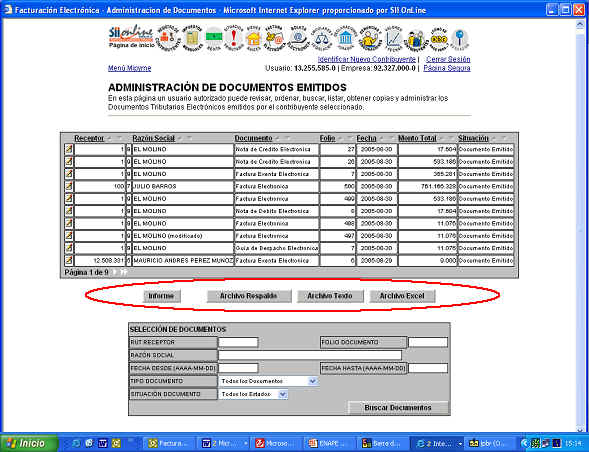Follow the Cerrar Sesión link
This screenshot has width=589, height=452.
tap(448, 59)
